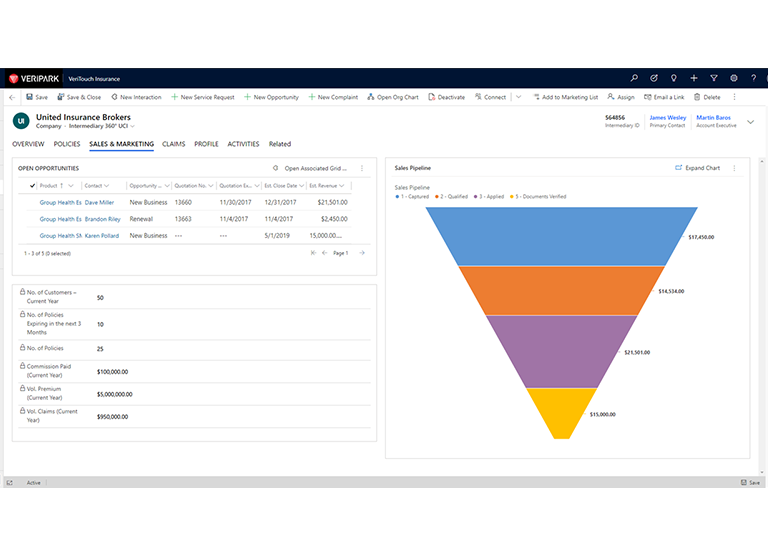
Task: Switch to the Claims tab
Action: pyautogui.click(x=173, y=144)
